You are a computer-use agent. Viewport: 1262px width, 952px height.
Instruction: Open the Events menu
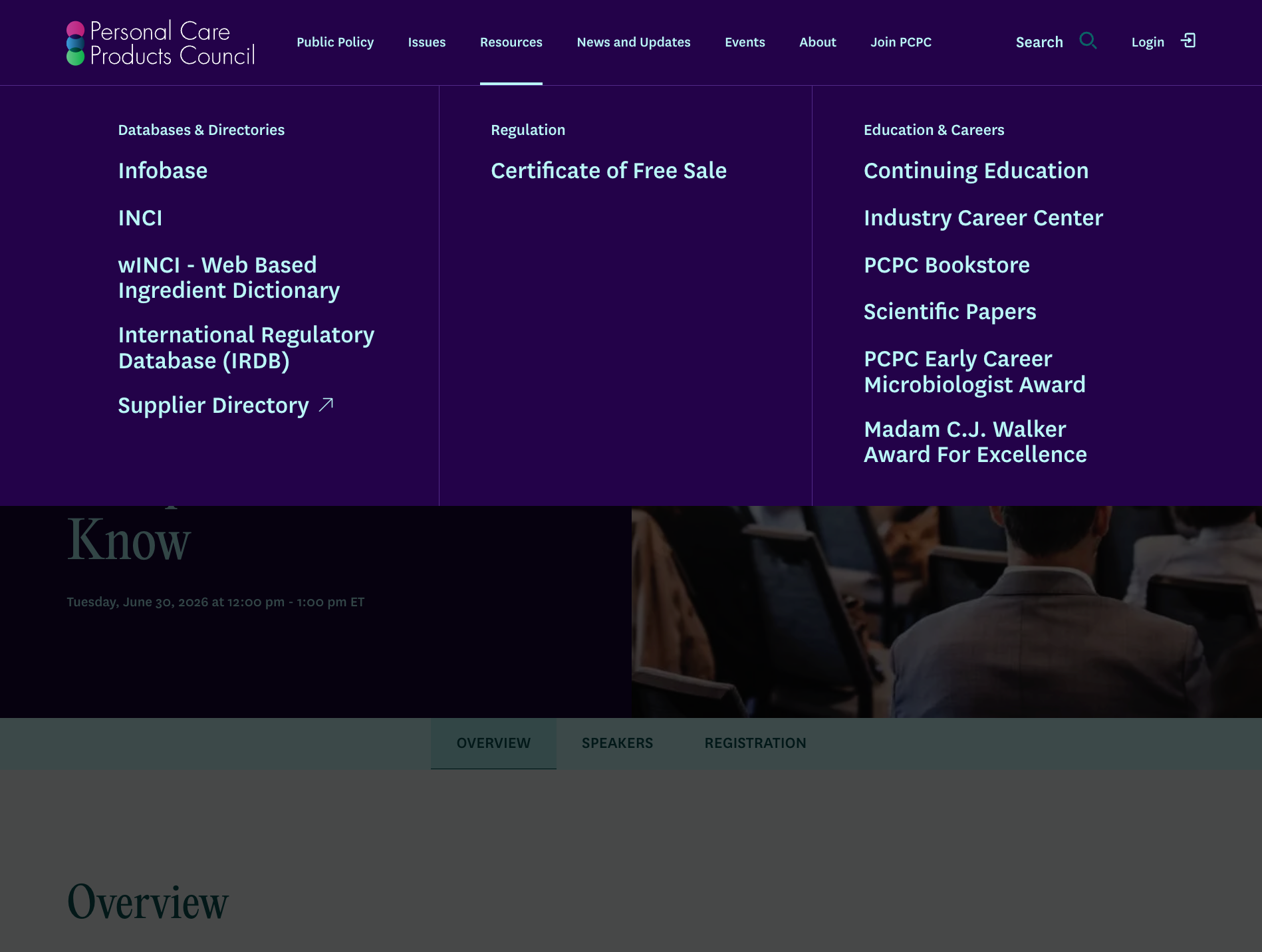pyautogui.click(x=745, y=42)
